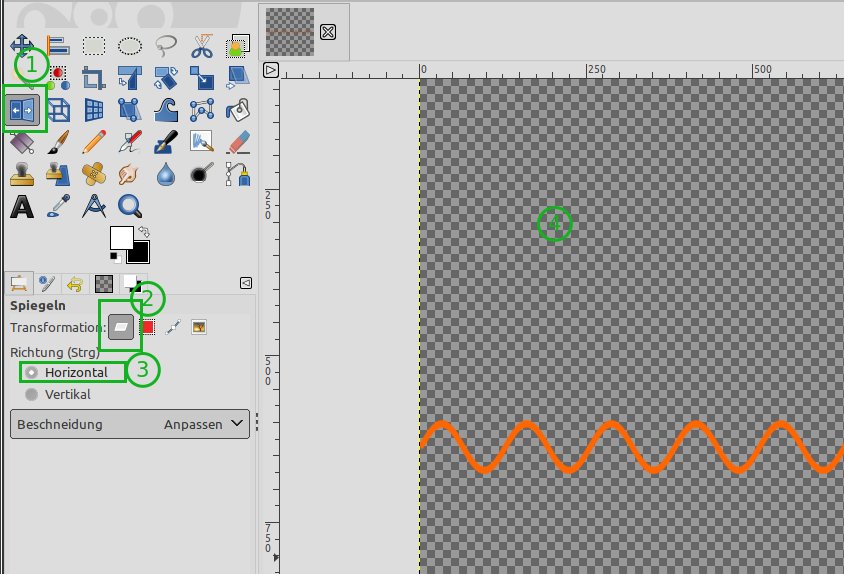Choose the Ink tool

pyautogui.click(x=166, y=142)
